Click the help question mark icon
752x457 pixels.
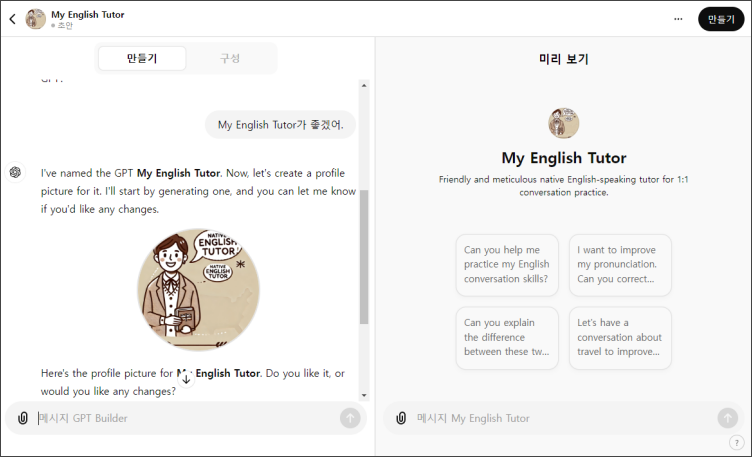click(x=736, y=442)
